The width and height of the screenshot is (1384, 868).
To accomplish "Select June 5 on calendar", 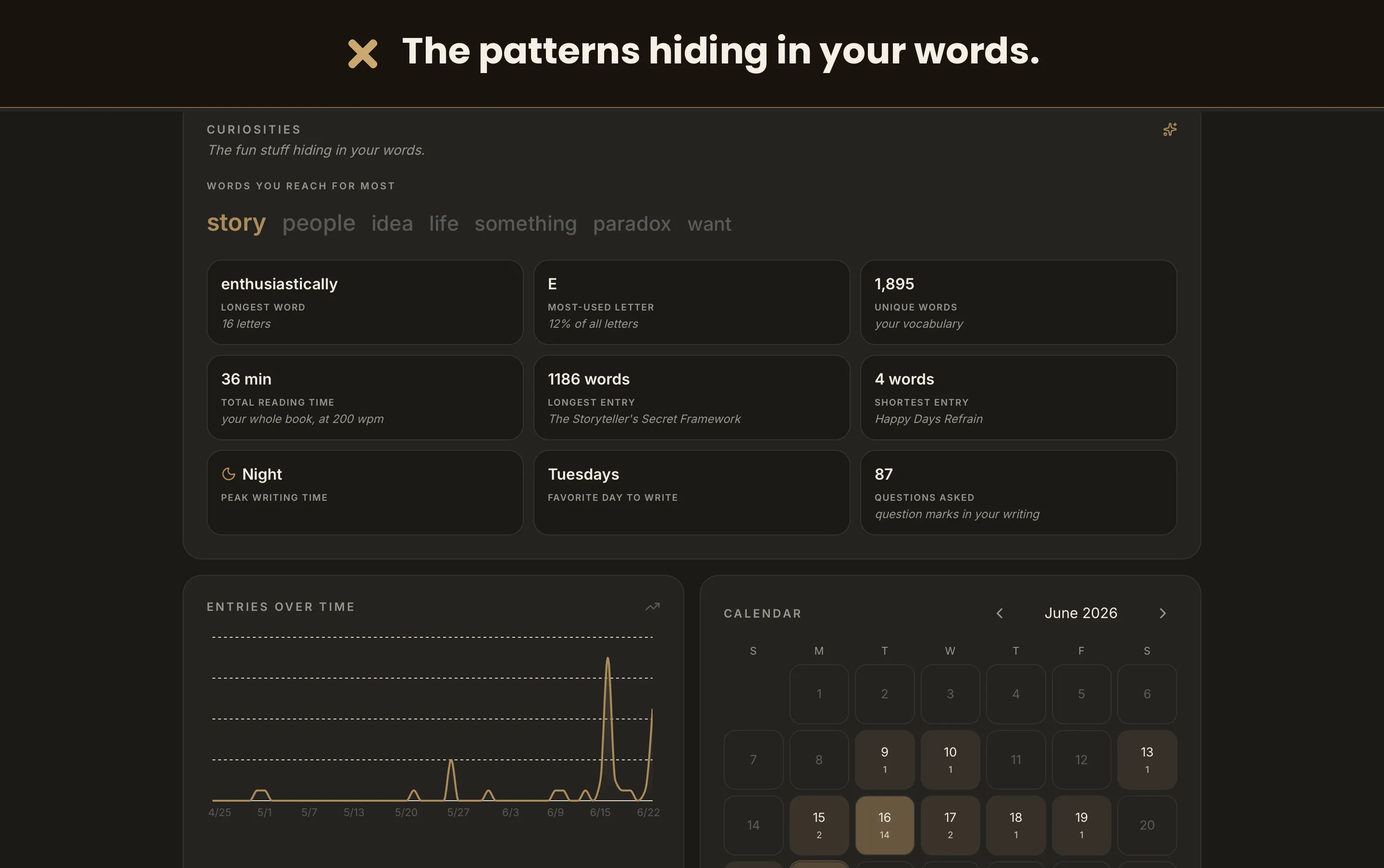I will pyautogui.click(x=1081, y=694).
